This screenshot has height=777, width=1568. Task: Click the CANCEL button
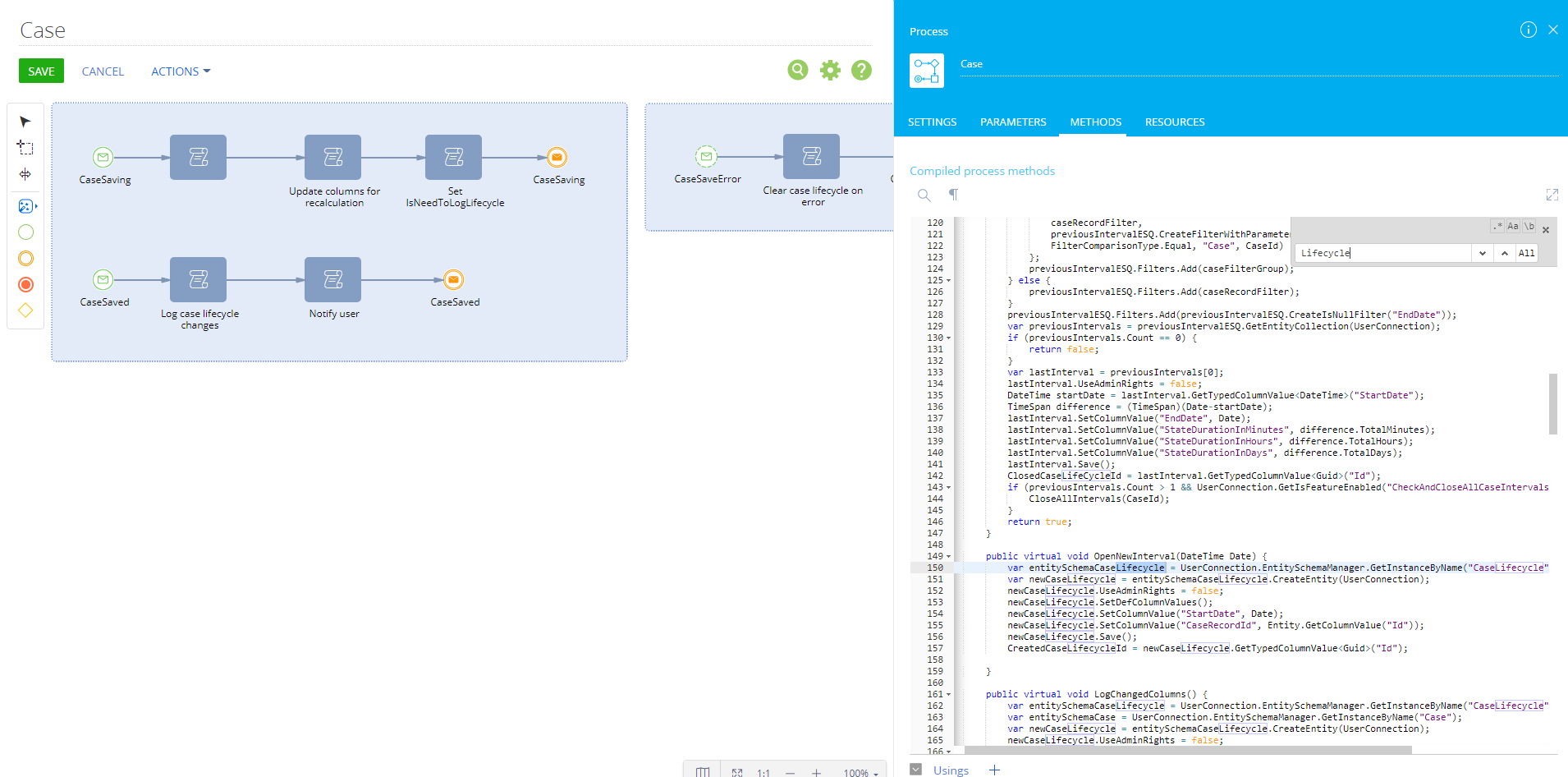(x=103, y=71)
